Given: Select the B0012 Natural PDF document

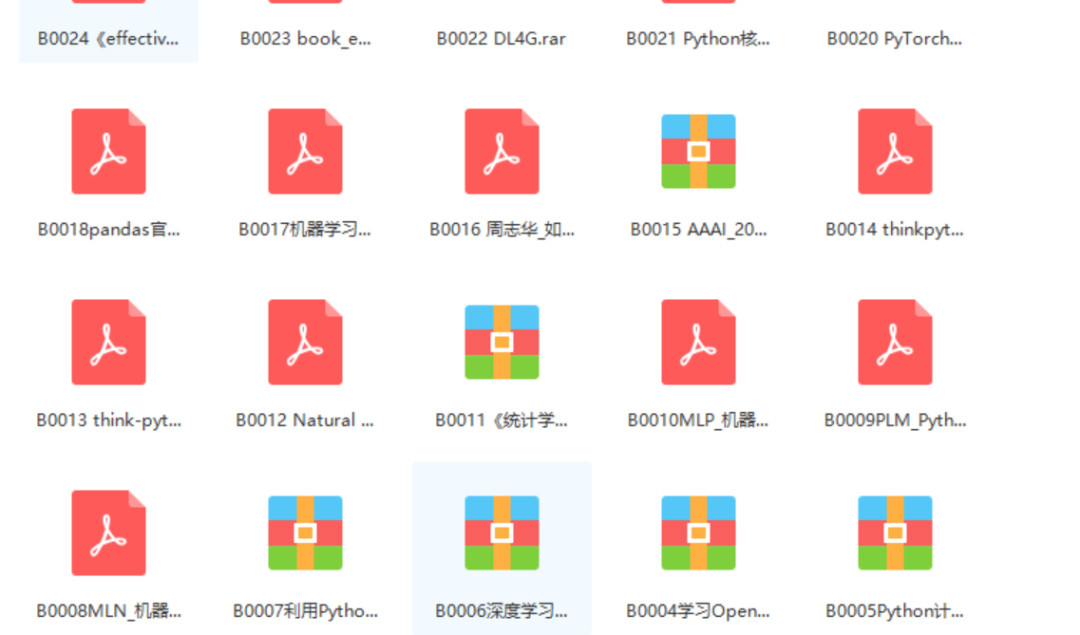Looking at the screenshot, I should point(305,341).
